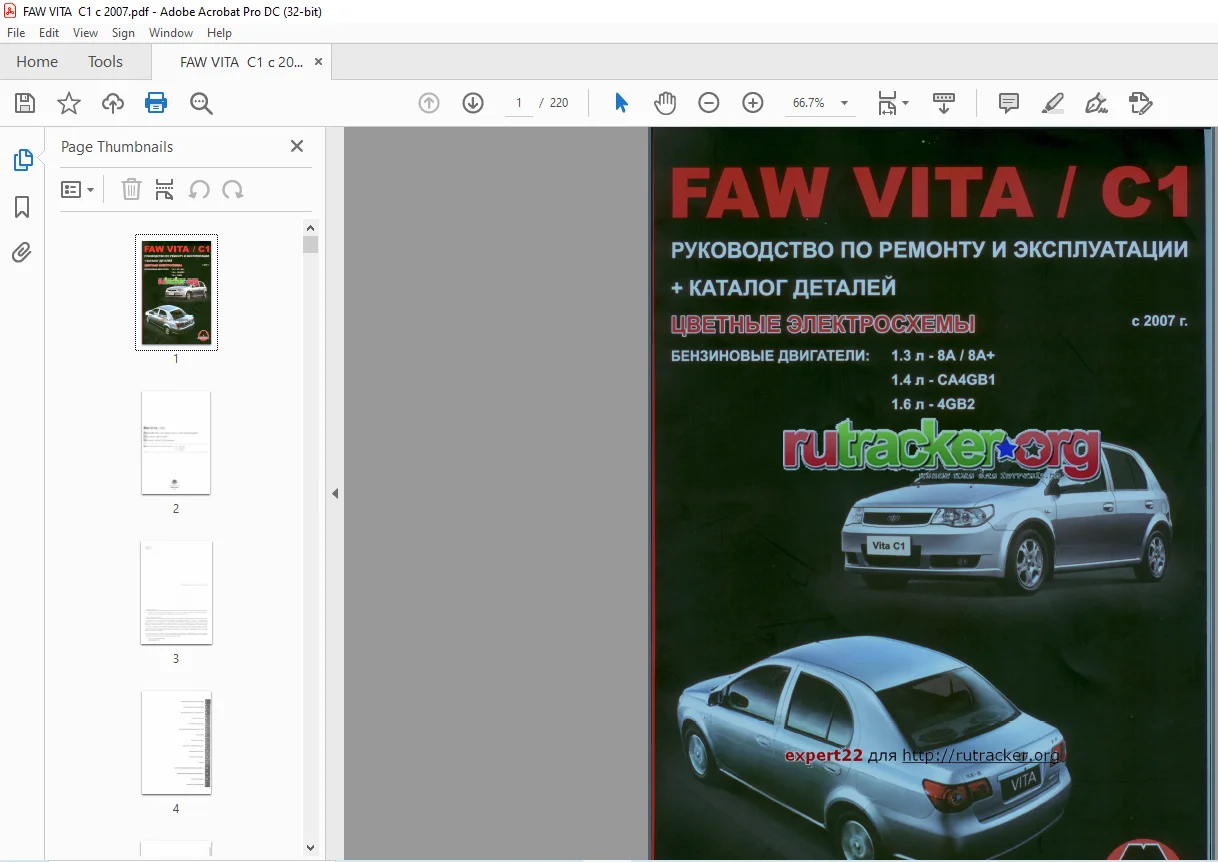Open the zoom level dropdown
Viewport: 1218px width, 862px height.
coord(844,103)
